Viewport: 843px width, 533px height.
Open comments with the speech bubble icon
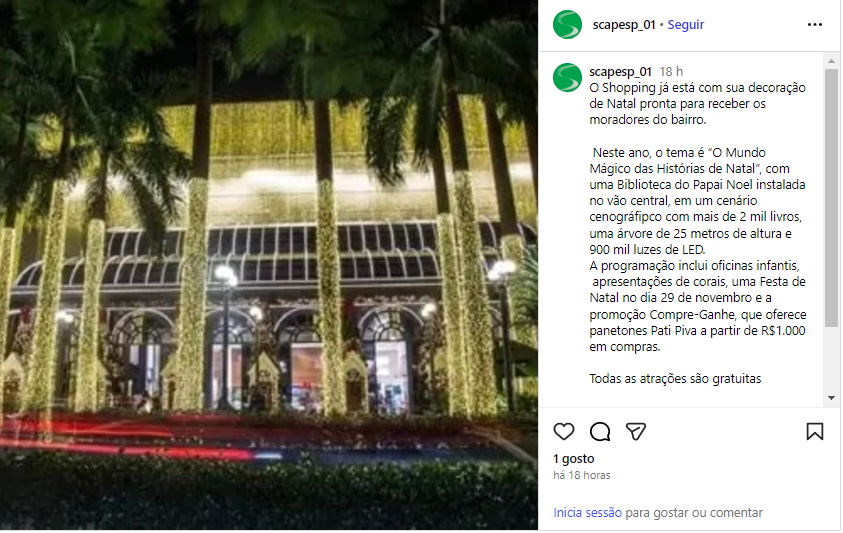click(599, 431)
